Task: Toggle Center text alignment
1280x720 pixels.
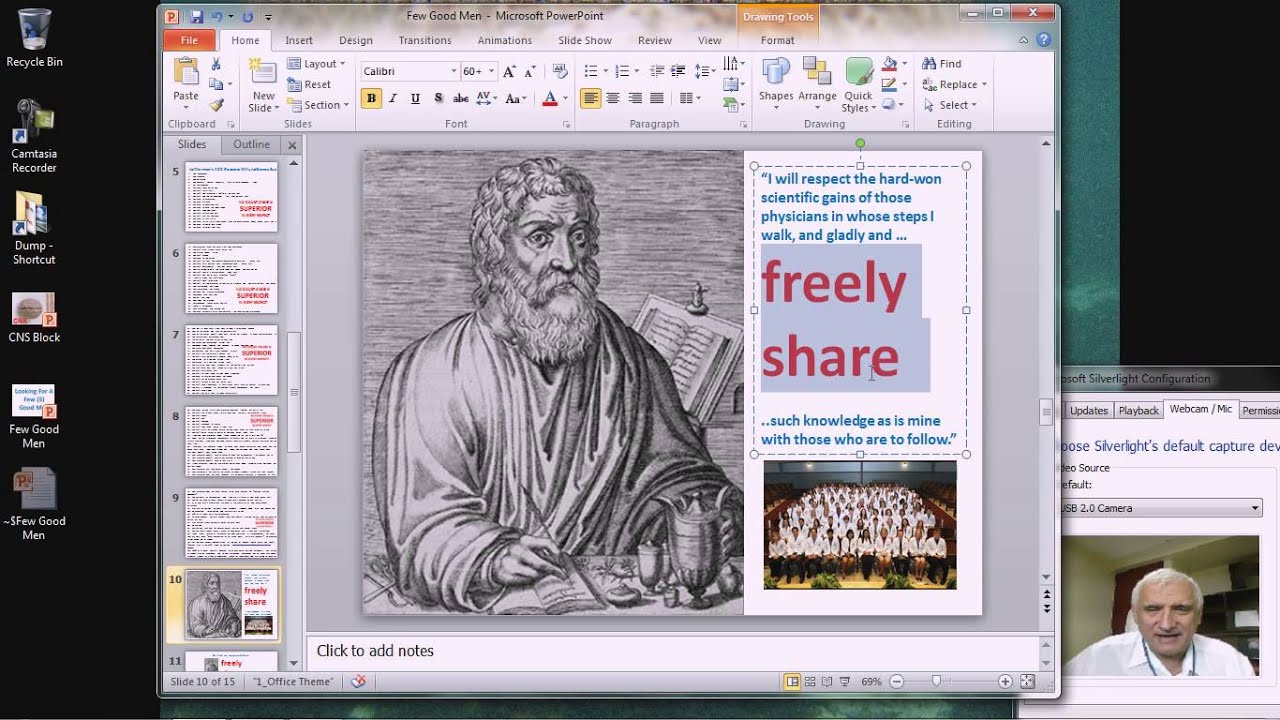Action: coord(612,98)
